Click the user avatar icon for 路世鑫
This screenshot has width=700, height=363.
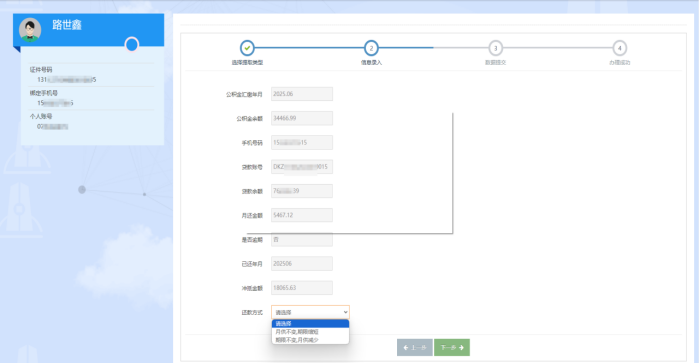pos(30,30)
